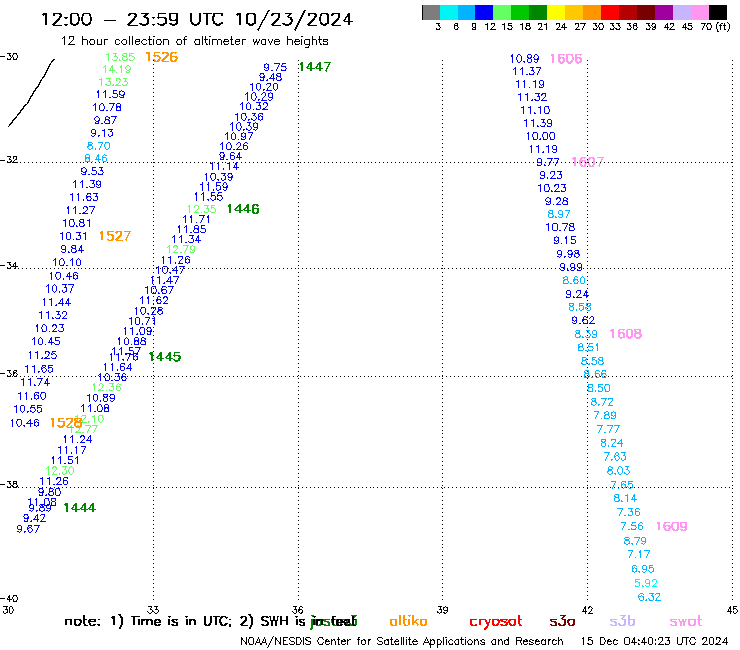
Task: Click the timestamp '15 Dec 04:40:23 UTC 2024'
Action: tap(654, 642)
